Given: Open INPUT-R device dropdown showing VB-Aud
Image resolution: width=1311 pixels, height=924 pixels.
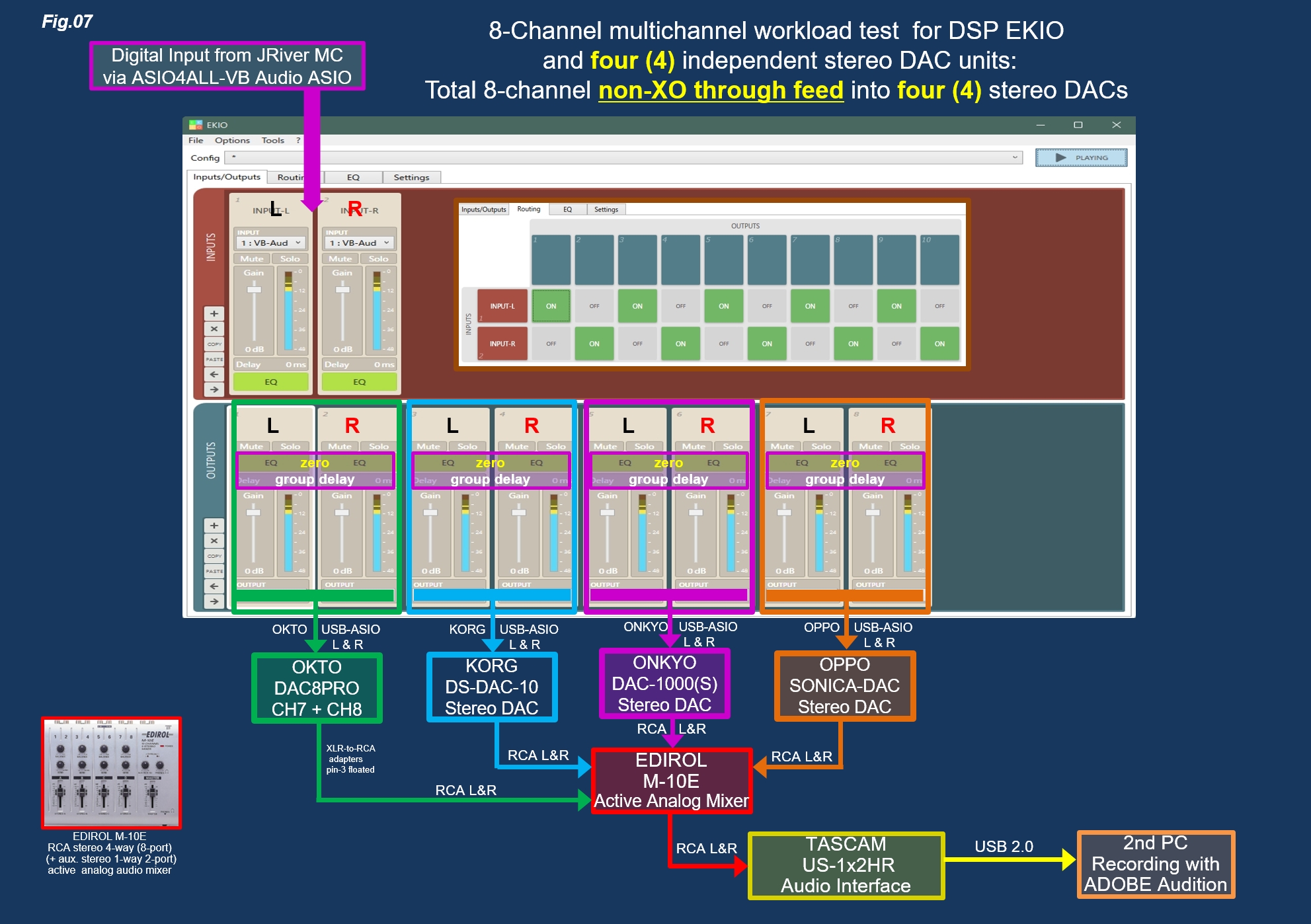Looking at the screenshot, I should pyautogui.click(x=360, y=243).
